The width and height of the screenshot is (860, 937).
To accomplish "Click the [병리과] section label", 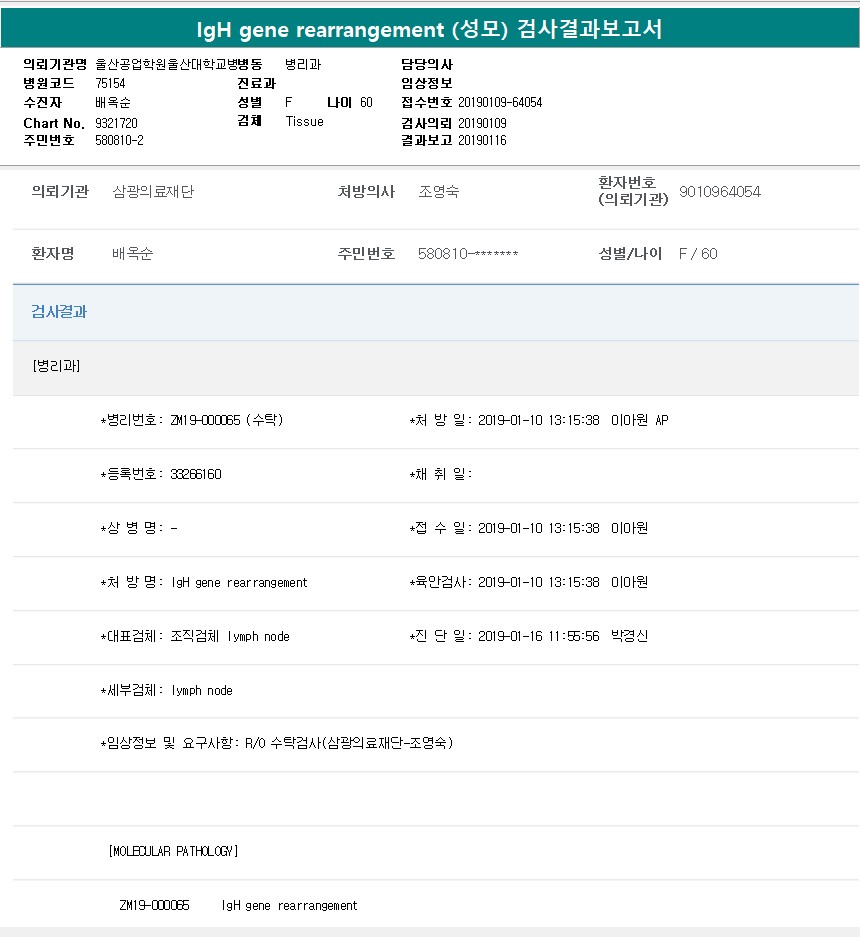I will coord(56,366).
